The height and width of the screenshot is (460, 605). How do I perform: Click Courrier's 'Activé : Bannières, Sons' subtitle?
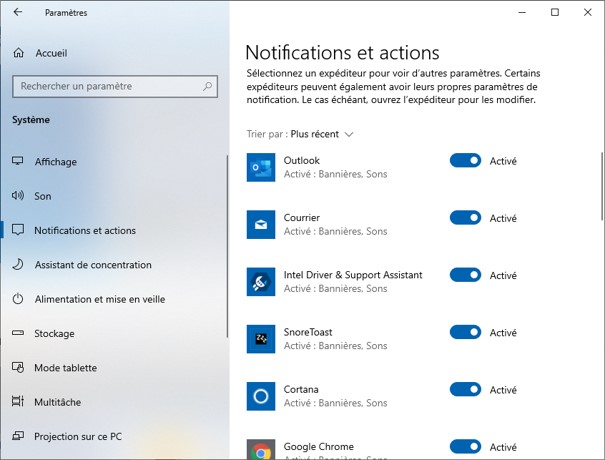pyautogui.click(x=335, y=231)
